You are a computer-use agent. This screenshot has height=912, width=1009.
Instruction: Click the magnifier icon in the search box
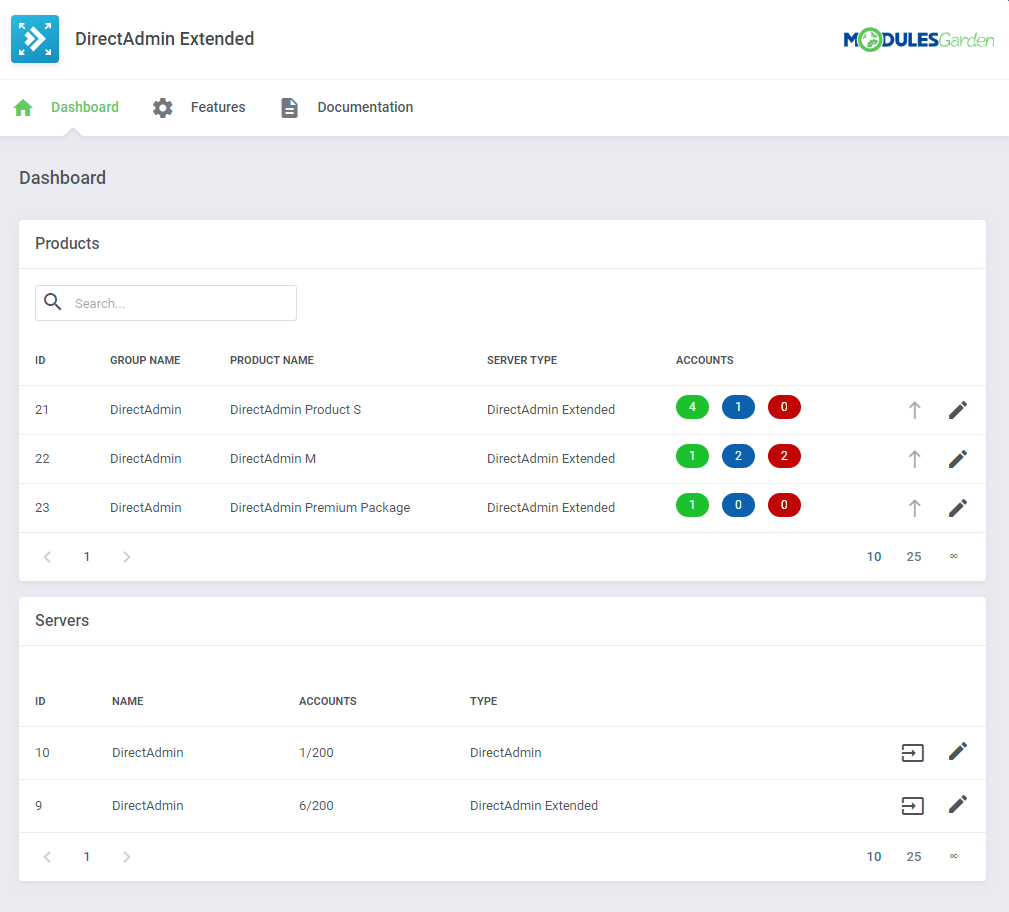click(53, 302)
